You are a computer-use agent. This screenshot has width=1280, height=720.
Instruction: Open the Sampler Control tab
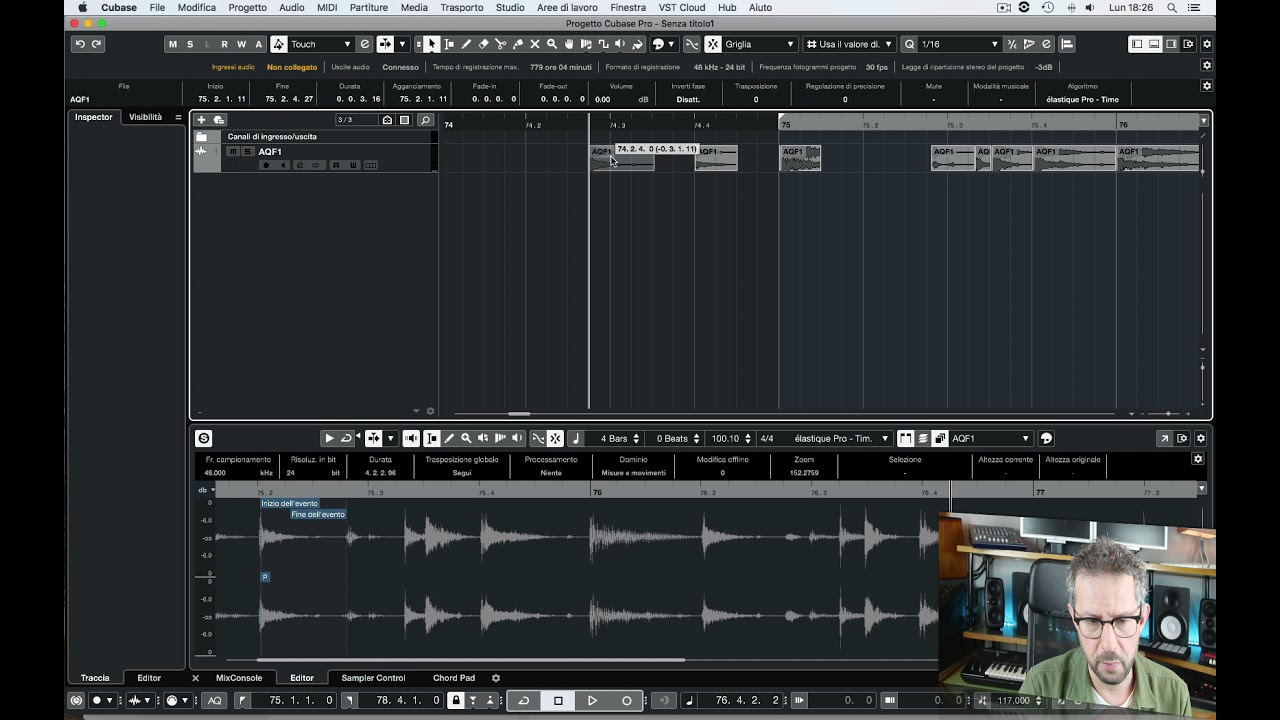tap(373, 678)
